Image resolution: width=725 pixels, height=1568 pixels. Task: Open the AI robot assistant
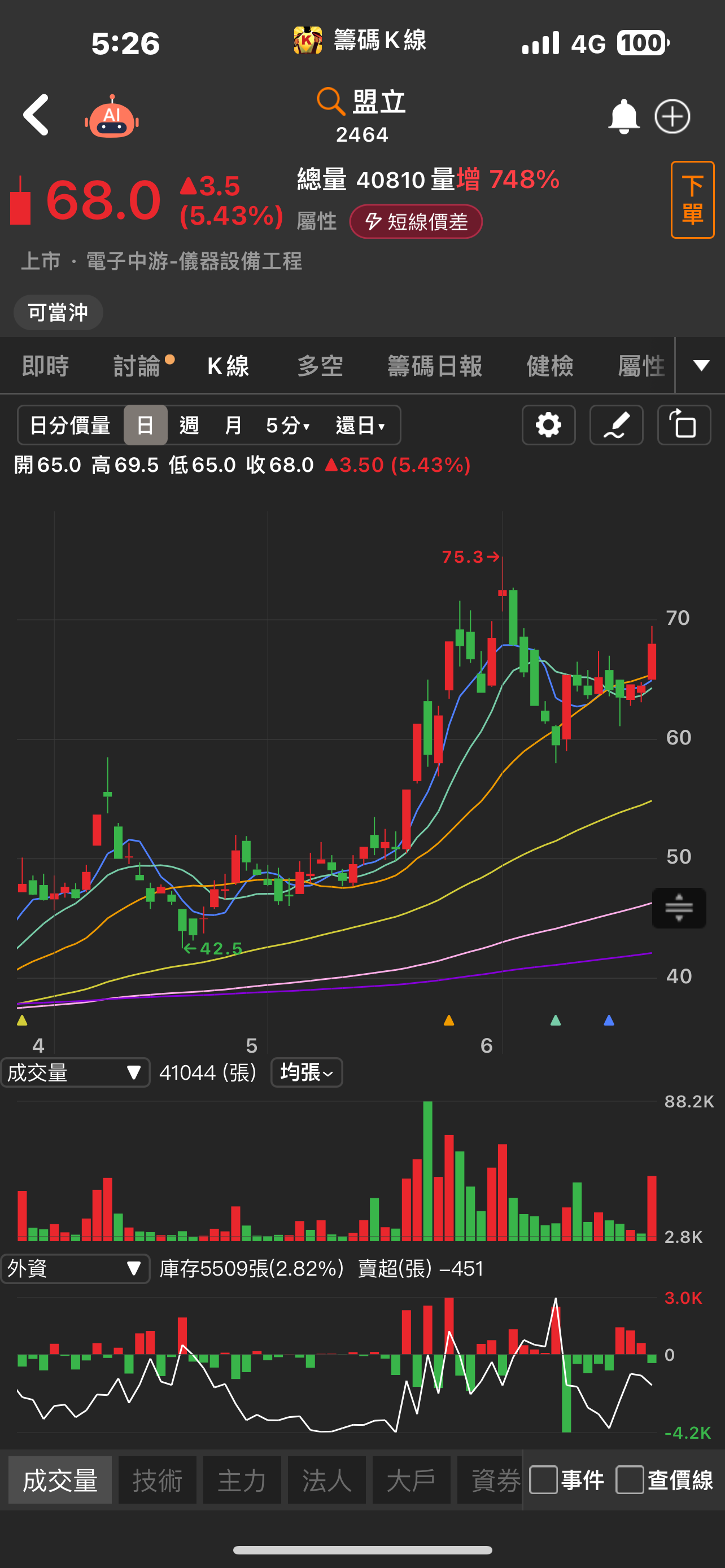click(x=111, y=116)
